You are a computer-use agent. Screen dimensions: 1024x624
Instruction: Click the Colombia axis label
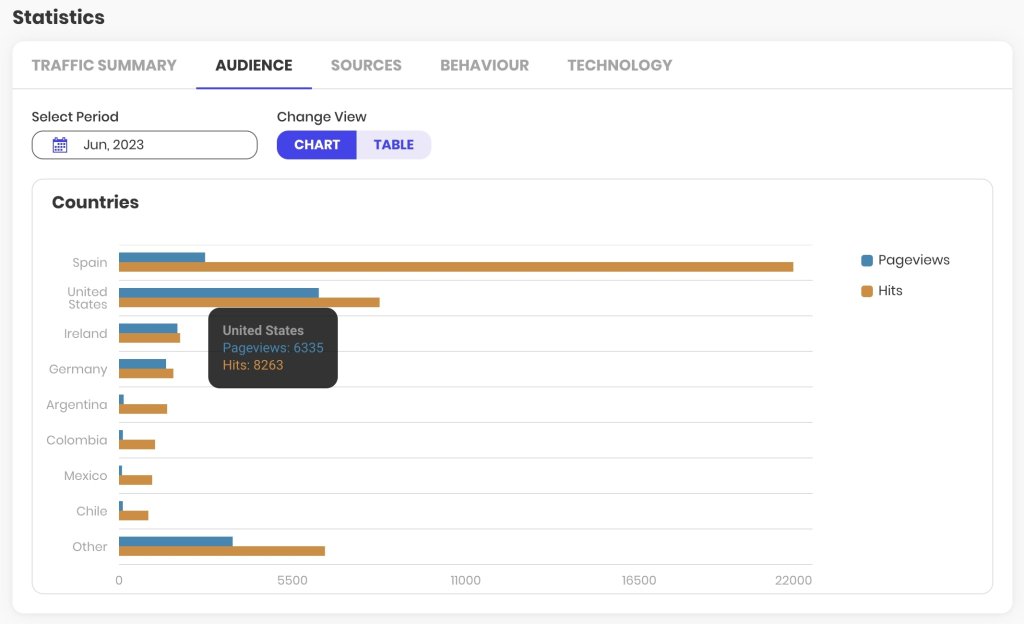pyautogui.click(x=76, y=440)
